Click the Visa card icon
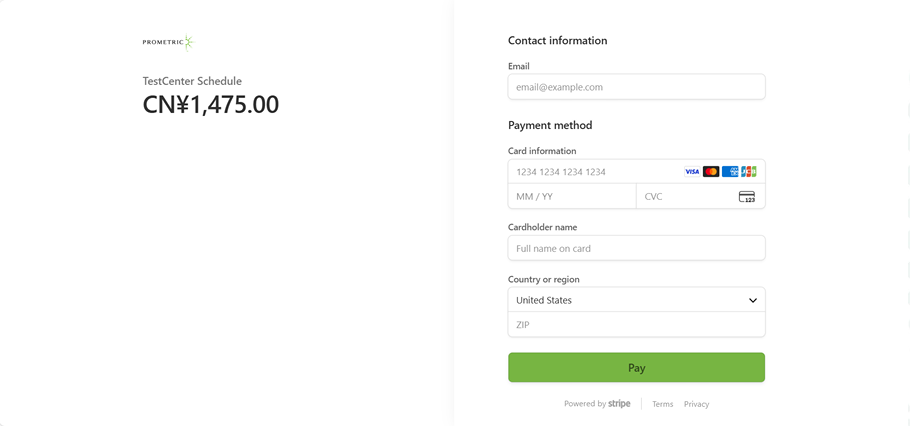 point(692,172)
